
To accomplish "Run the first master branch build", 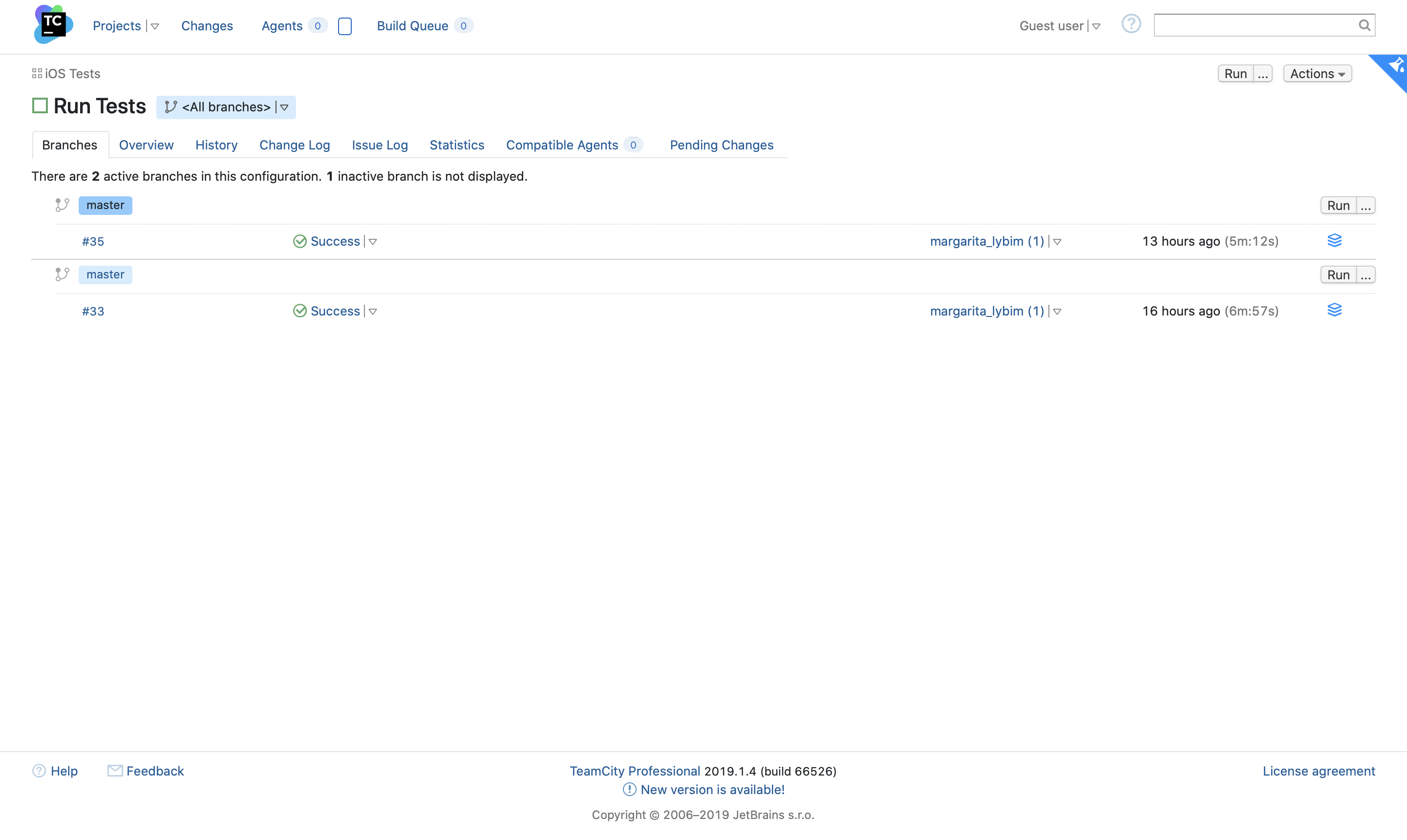I will (1338, 206).
